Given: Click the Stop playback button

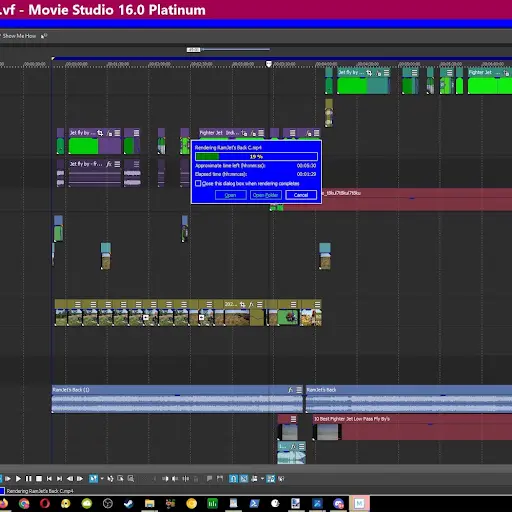Looking at the screenshot, I should pyautogui.click(x=39, y=479).
